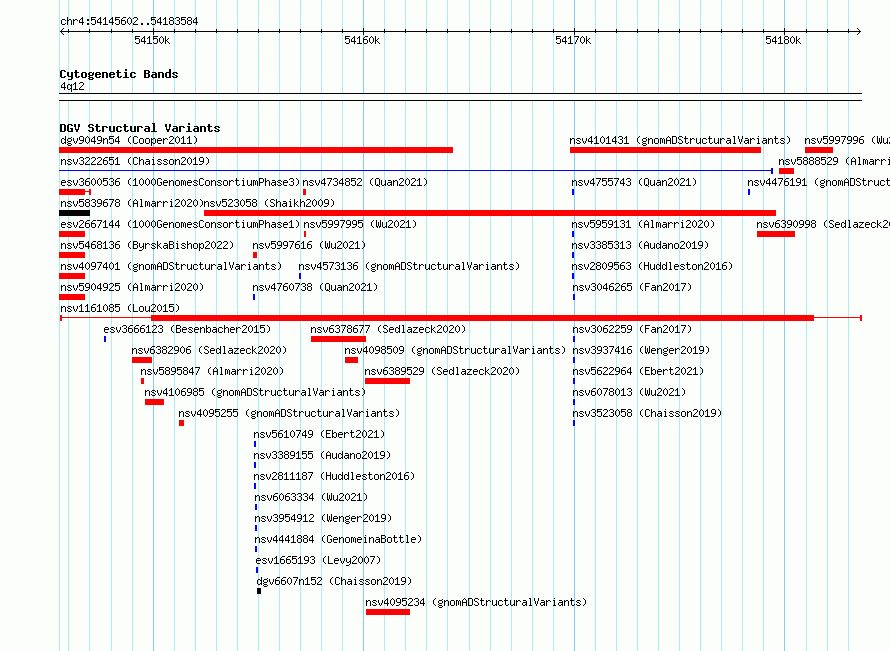Select nsv4760738 (Quan2021) label
The image size is (890, 651).
click(x=315, y=287)
